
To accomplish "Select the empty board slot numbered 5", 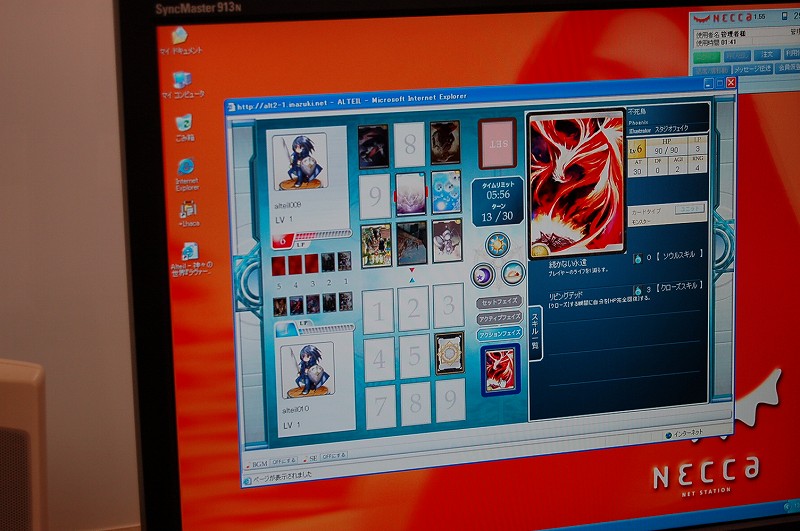I will (x=414, y=356).
